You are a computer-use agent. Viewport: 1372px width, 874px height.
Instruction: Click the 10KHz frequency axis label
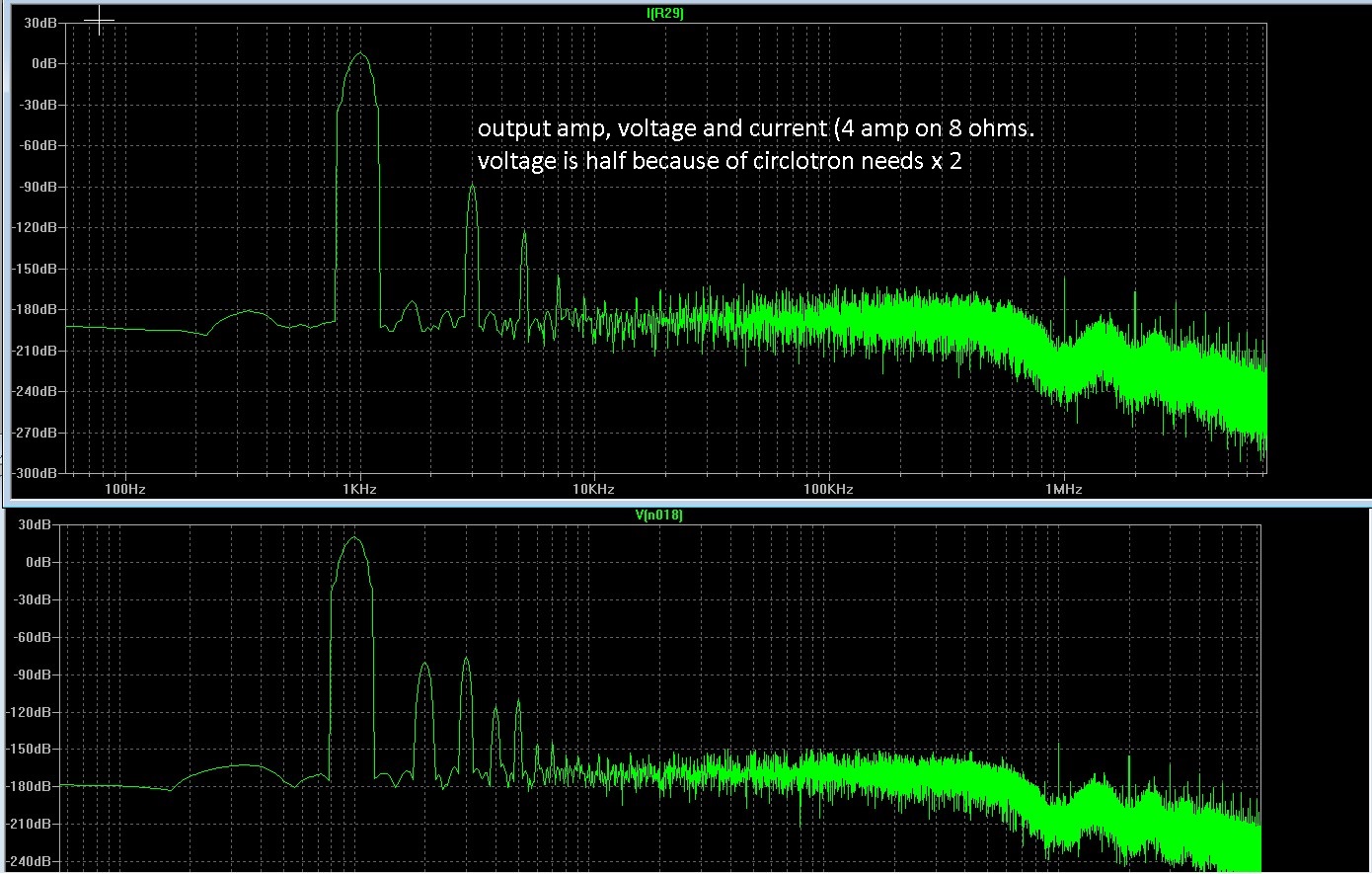(x=593, y=489)
